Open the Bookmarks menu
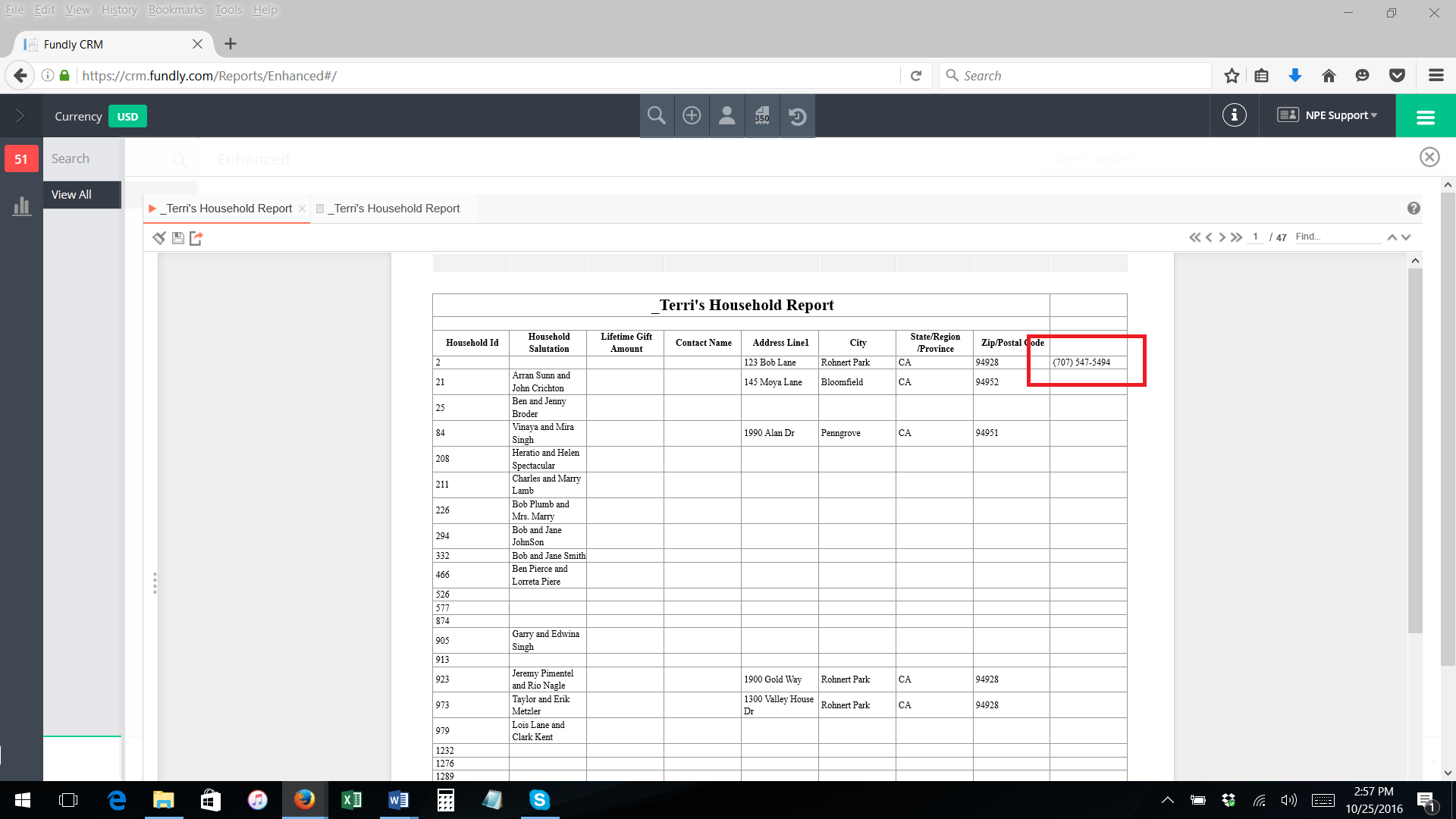The image size is (1456, 819). 176,10
